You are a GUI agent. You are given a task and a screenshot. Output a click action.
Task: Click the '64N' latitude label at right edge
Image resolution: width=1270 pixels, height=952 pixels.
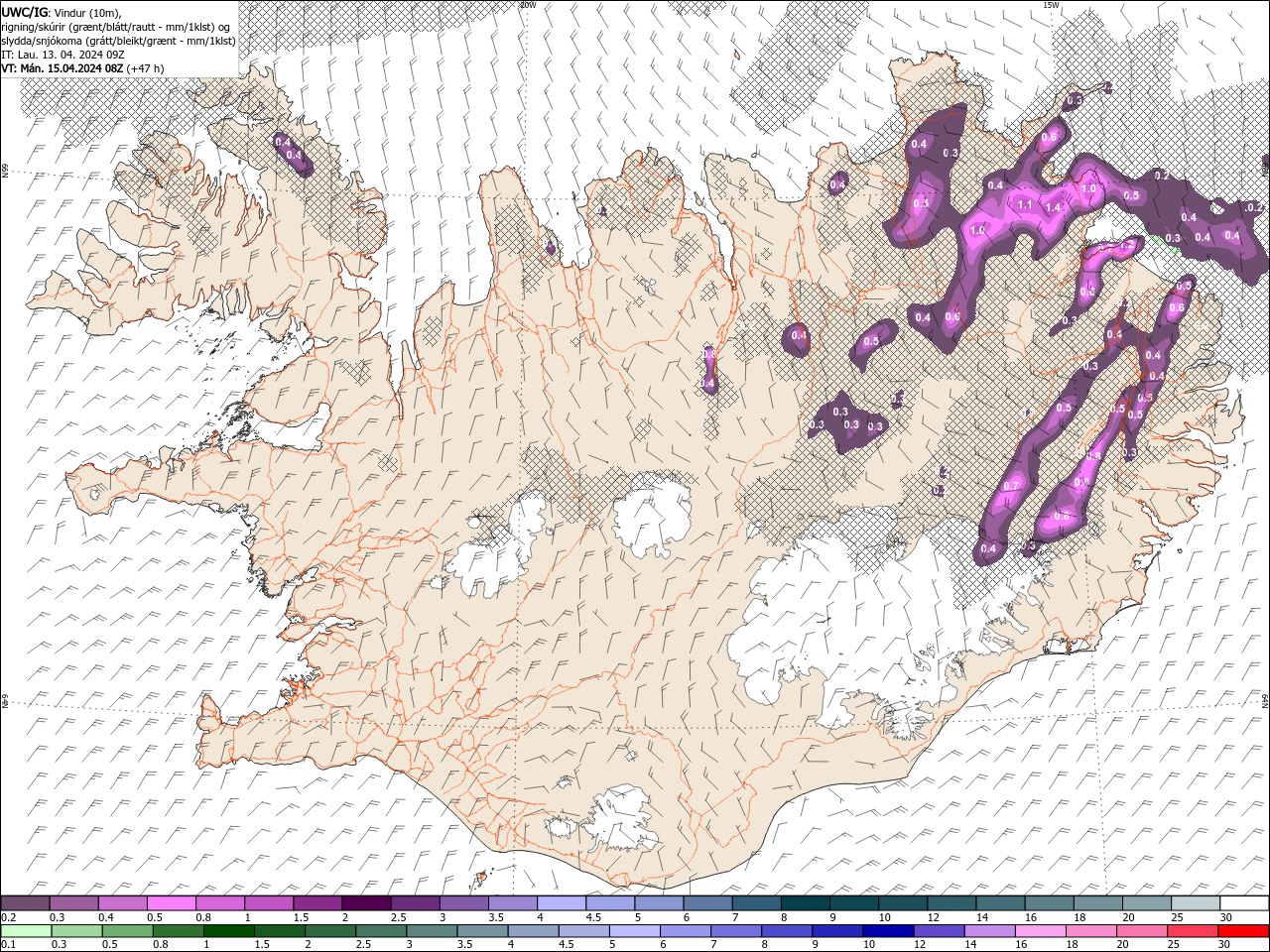(x=1265, y=700)
